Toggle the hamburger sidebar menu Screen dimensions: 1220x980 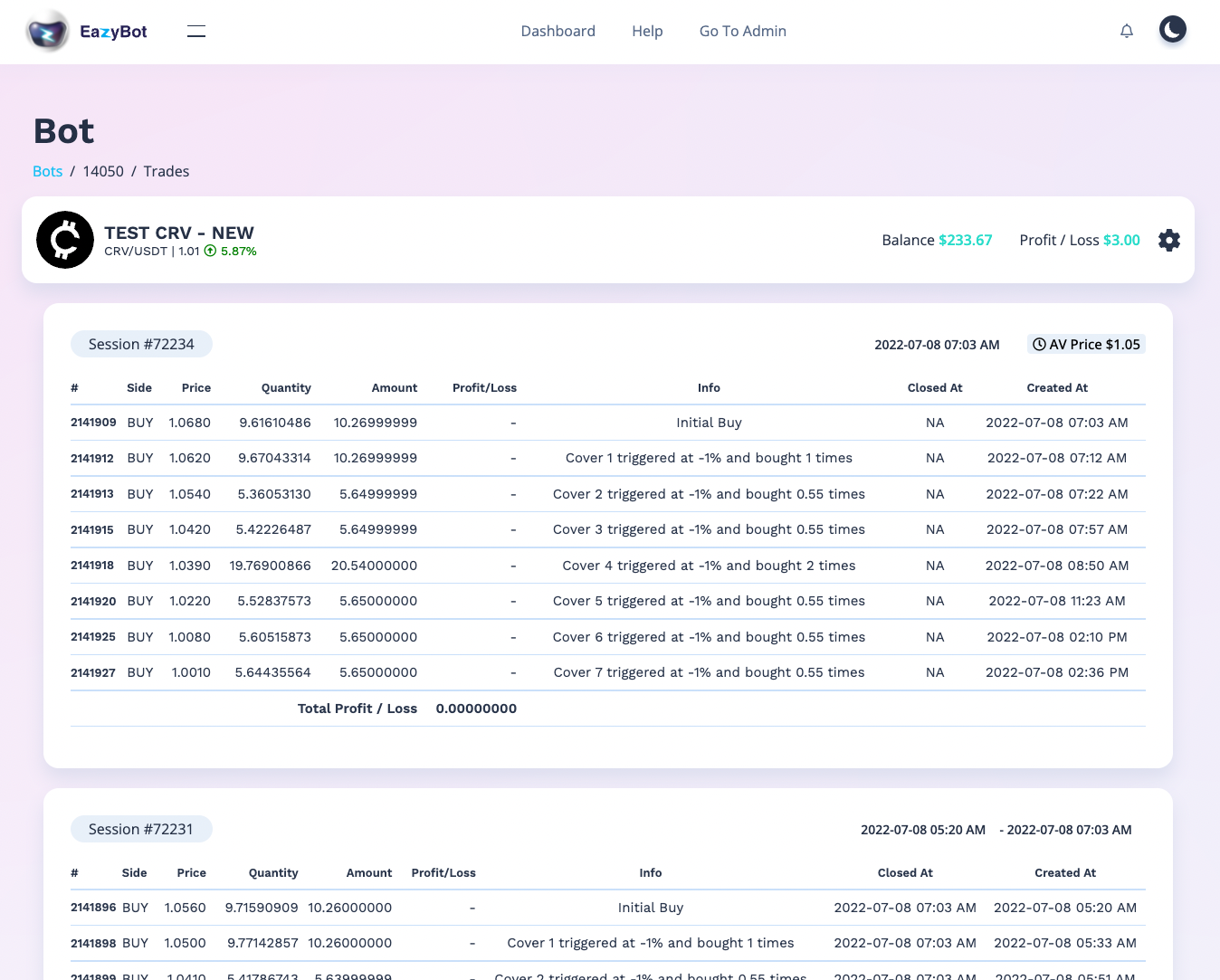point(196,32)
